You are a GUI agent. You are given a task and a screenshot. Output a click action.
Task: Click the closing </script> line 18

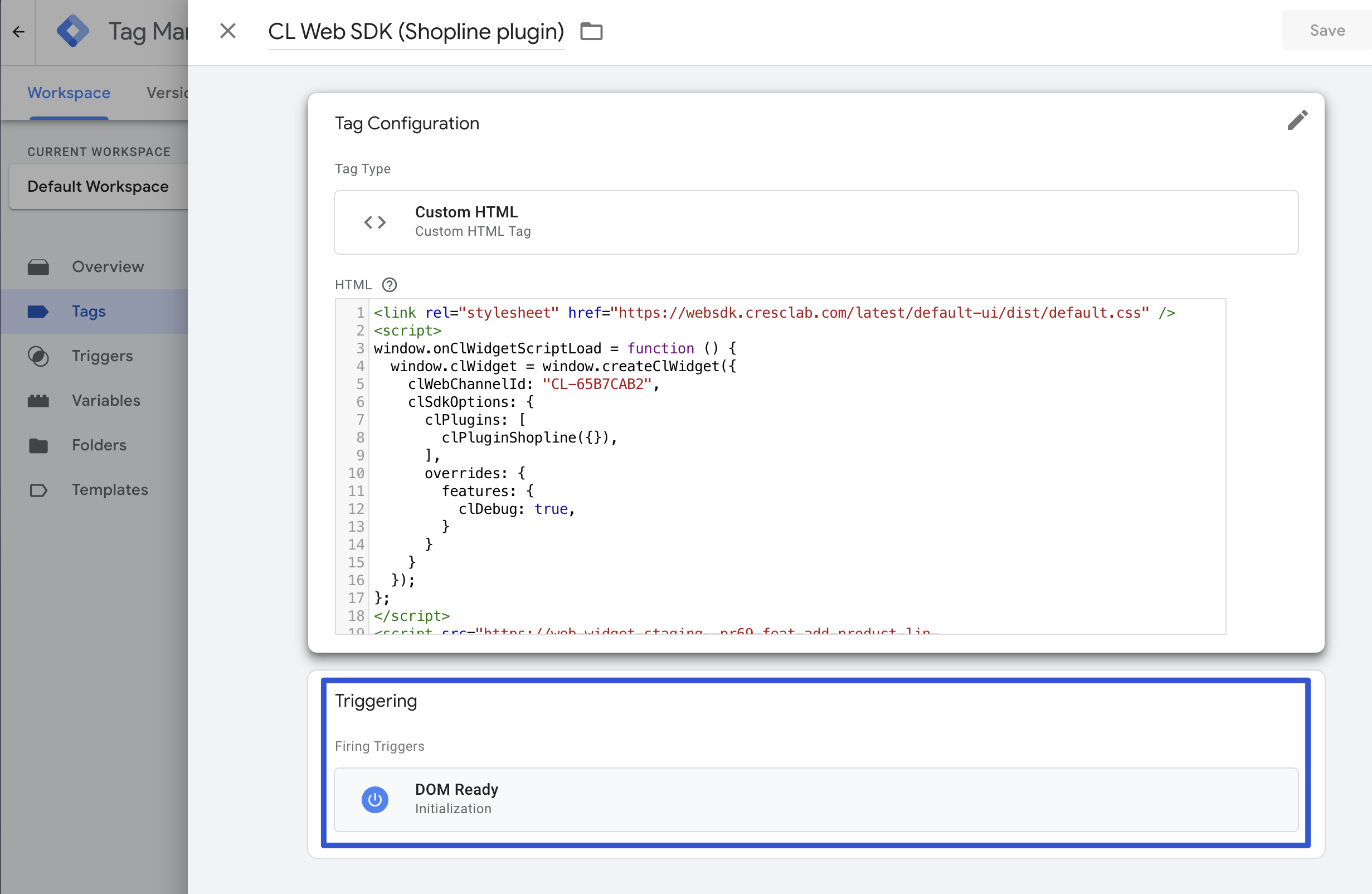click(x=411, y=616)
